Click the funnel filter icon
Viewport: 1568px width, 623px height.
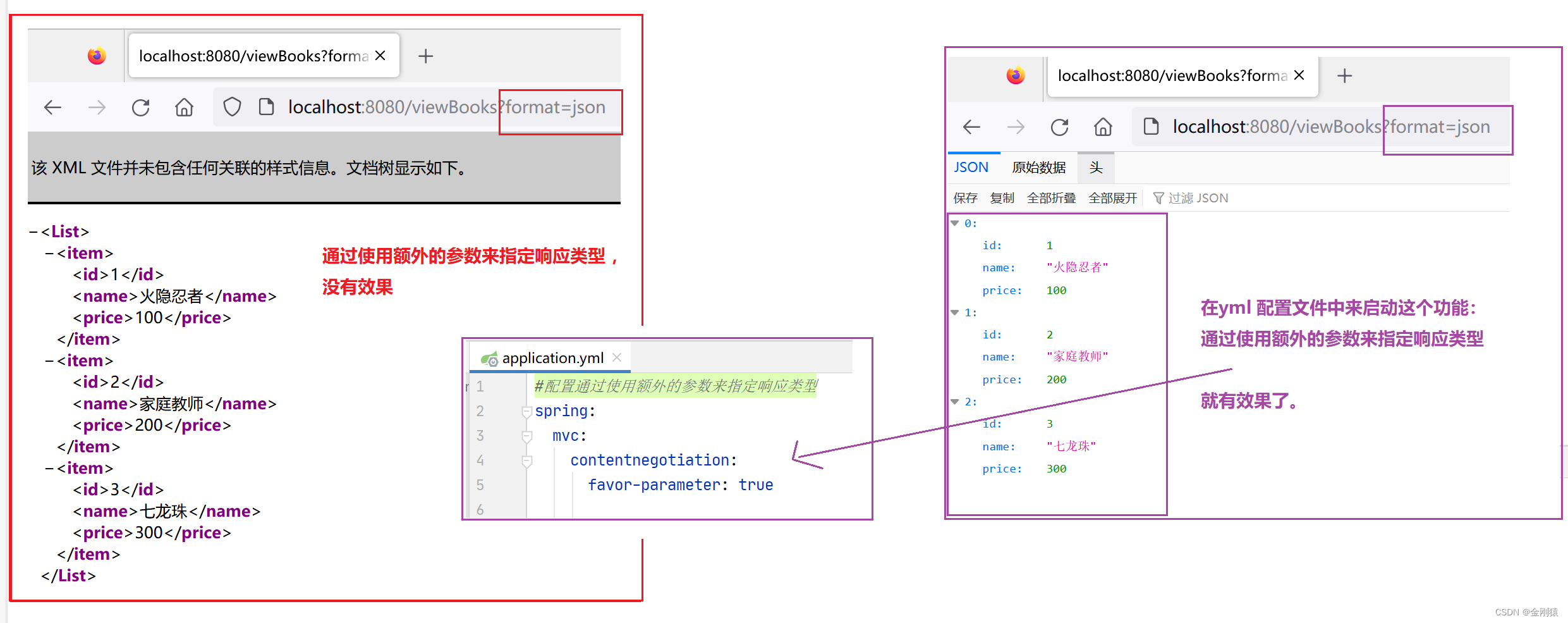[x=1158, y=199]
